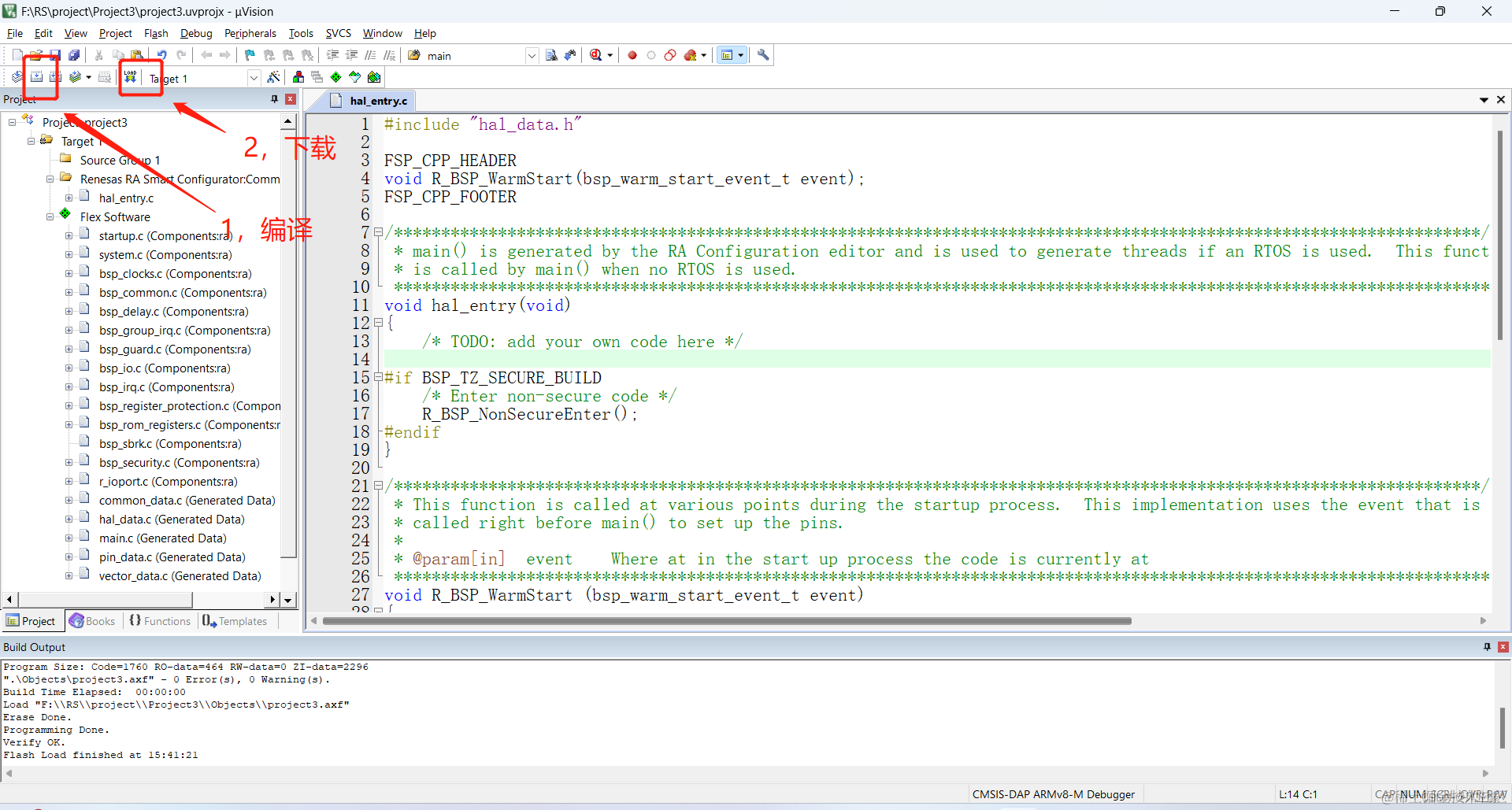Start Incremental Find
The height and width of the screenshot is (810, 1512).
pos(570,55)
